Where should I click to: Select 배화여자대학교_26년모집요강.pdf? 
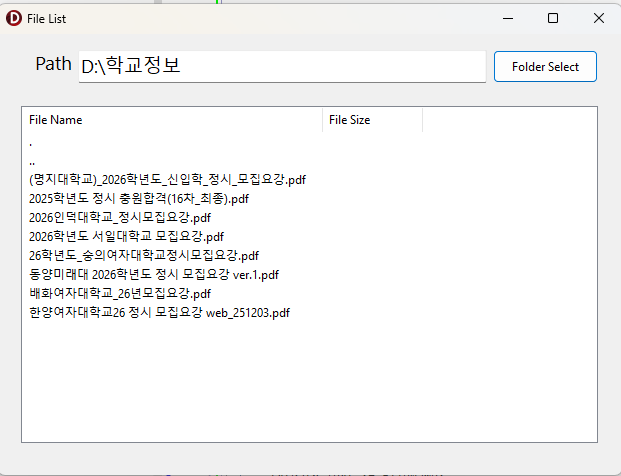120,293
